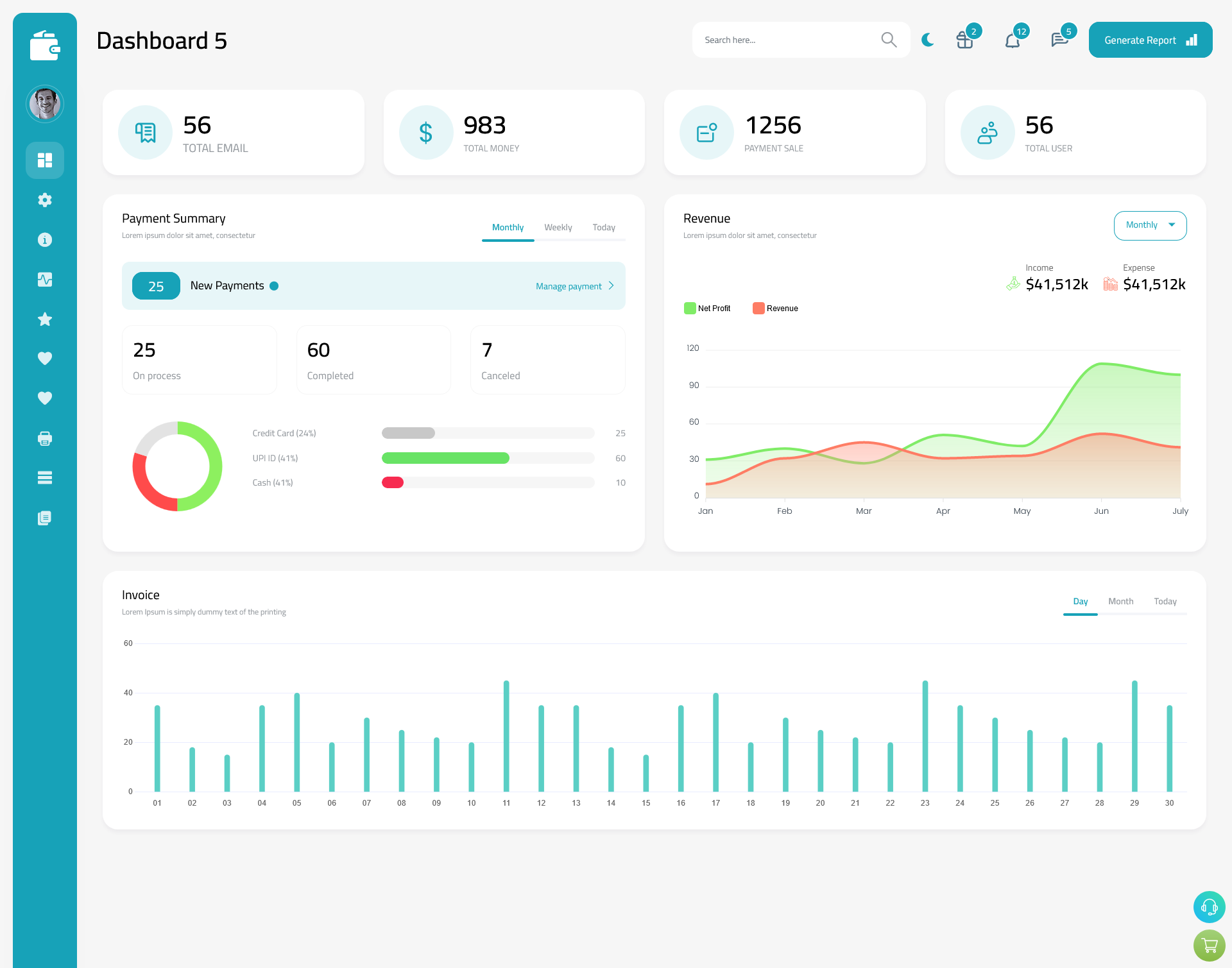Screen dimensions: 1232x968
Task: Click the list/menu icon in sidebar
Action: tap(45, 477)
